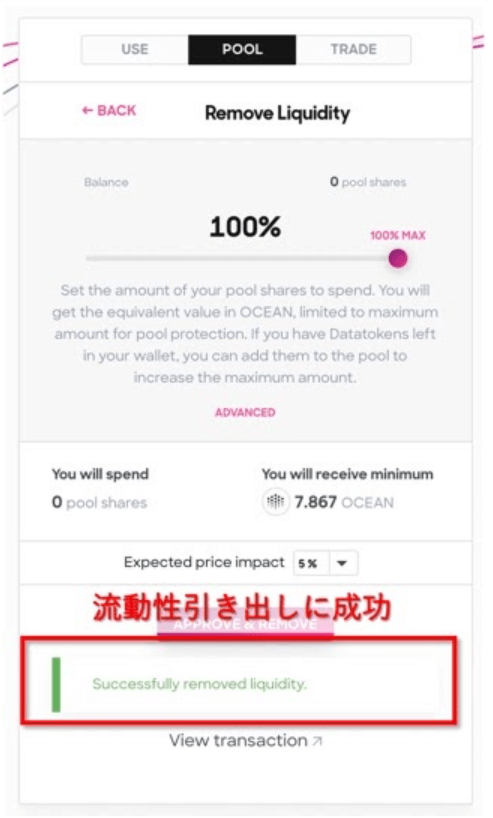Click the 100% MAX label
The image size is (493, 818).
point(398,235)
